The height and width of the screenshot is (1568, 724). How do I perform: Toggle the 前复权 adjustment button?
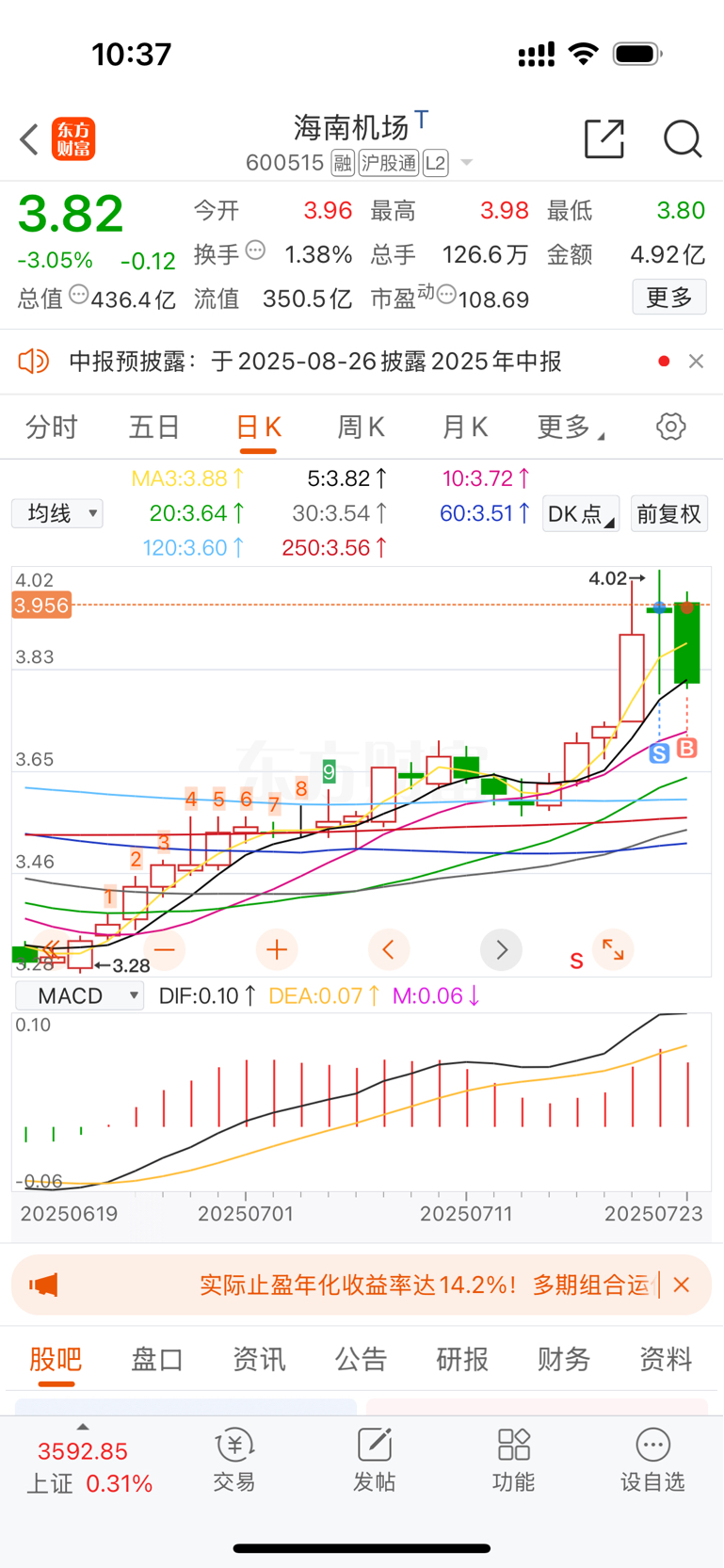pyautogui.click(x=668, y=514)
